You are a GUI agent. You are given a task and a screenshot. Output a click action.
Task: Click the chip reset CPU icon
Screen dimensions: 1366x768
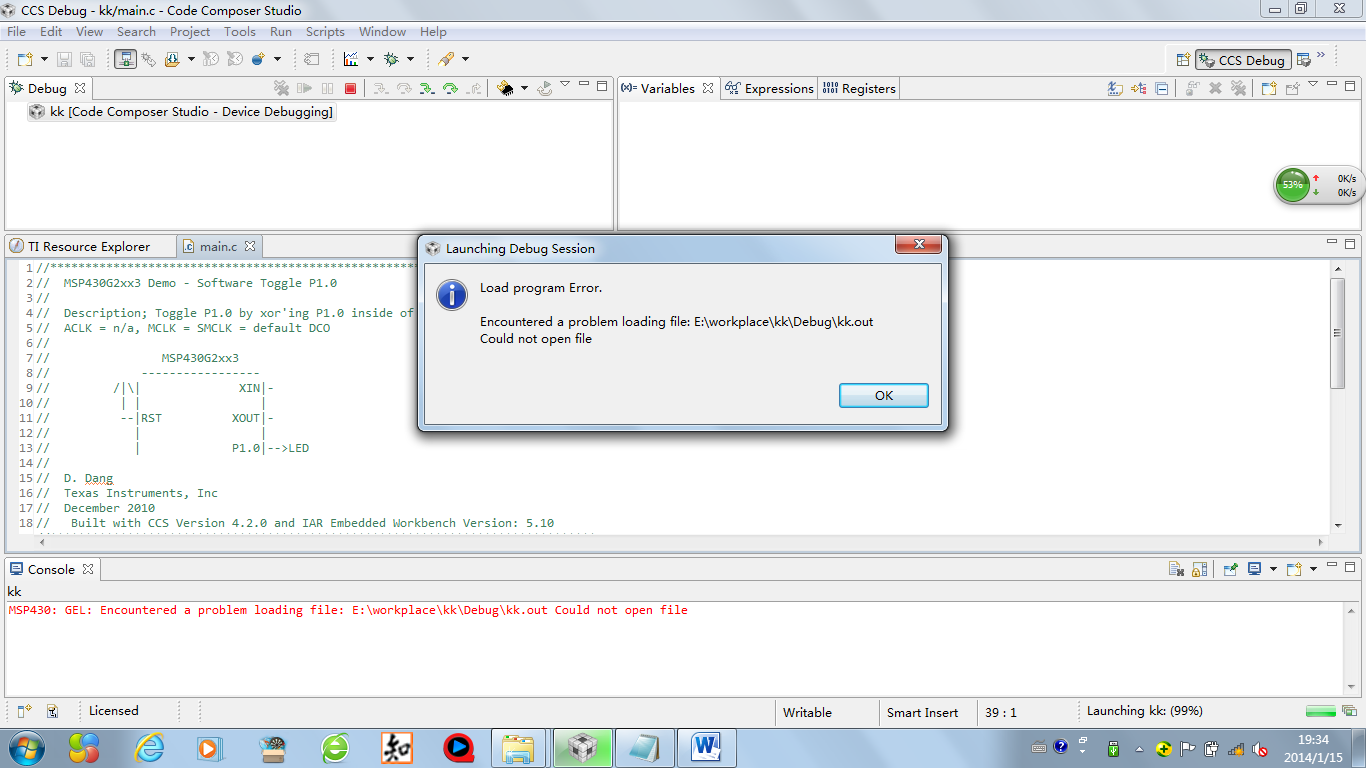click(506, 88)
